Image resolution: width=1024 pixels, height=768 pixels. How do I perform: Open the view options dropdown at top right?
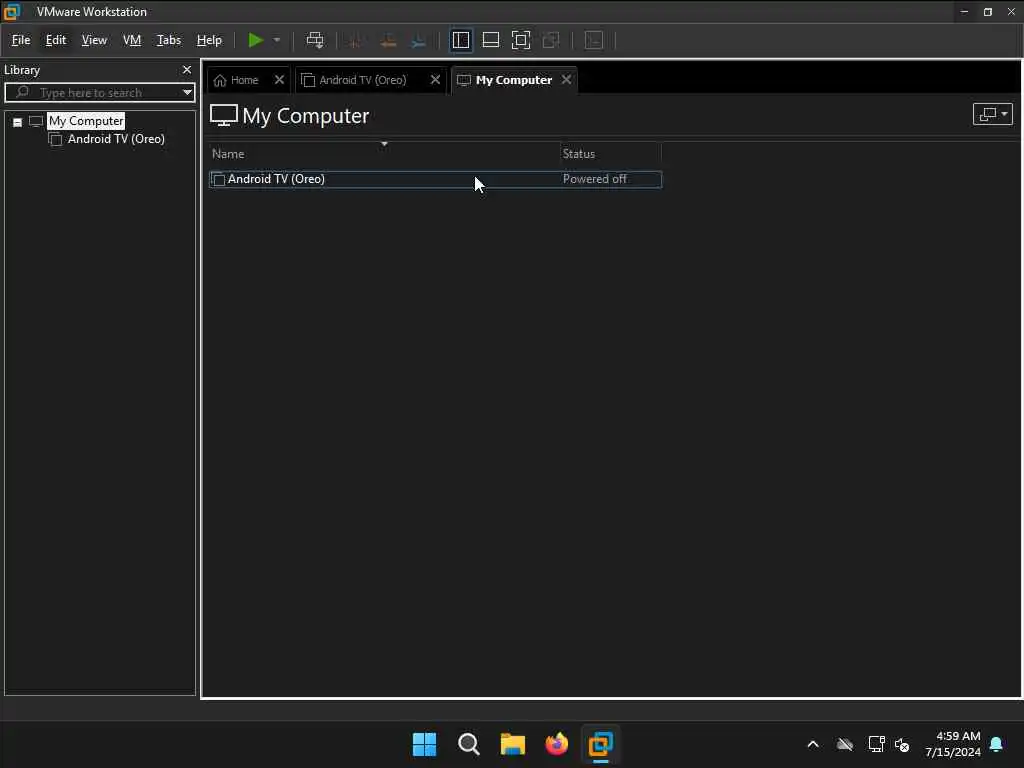click(x=993, y=114)
